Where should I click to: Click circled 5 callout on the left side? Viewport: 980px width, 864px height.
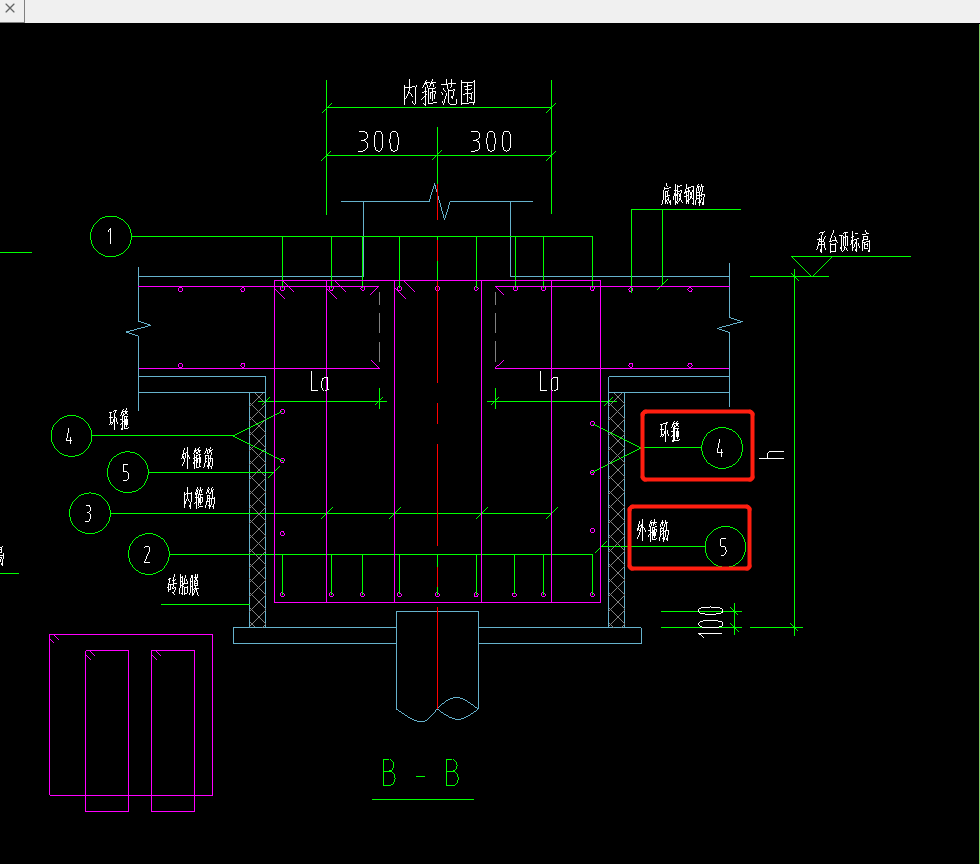tap(128, 472)
